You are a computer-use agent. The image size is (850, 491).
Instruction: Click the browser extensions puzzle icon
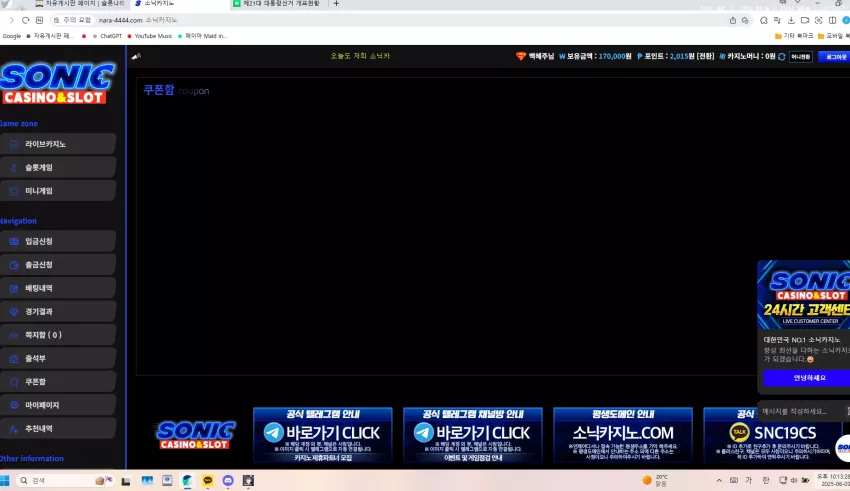point(764,21)
